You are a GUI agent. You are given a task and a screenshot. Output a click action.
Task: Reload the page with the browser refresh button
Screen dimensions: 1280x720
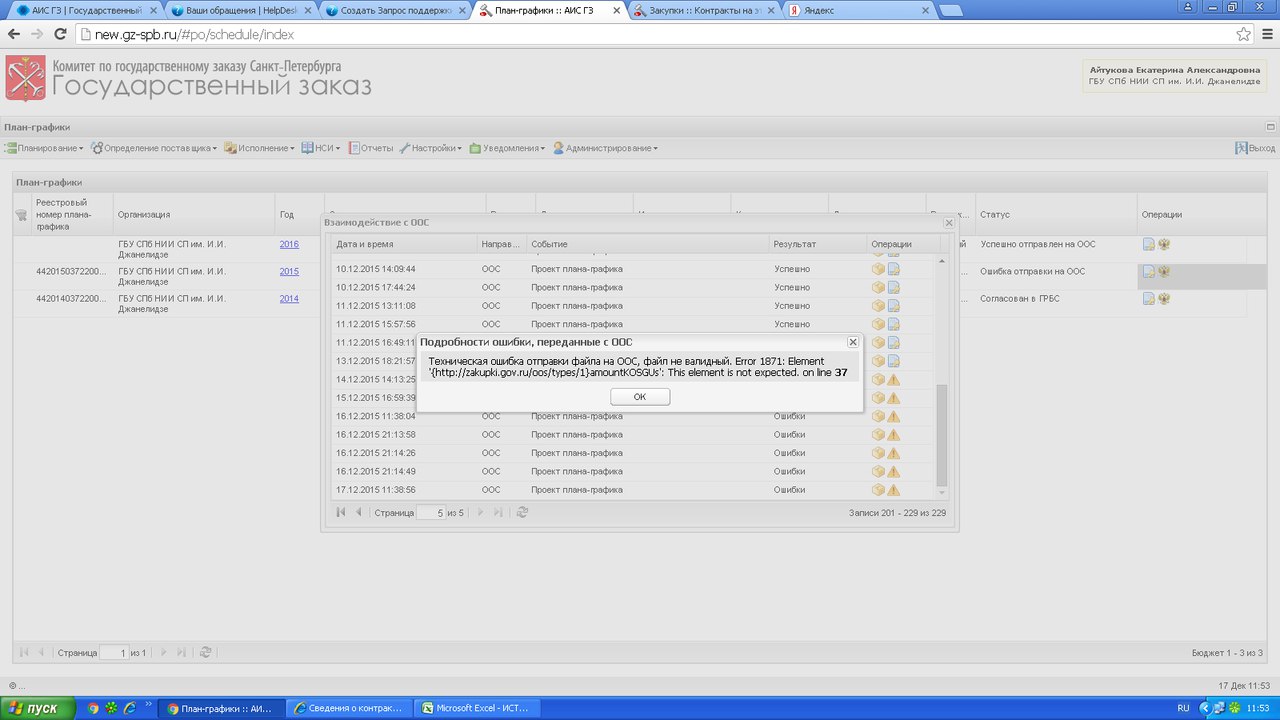[x=60, y=33]
